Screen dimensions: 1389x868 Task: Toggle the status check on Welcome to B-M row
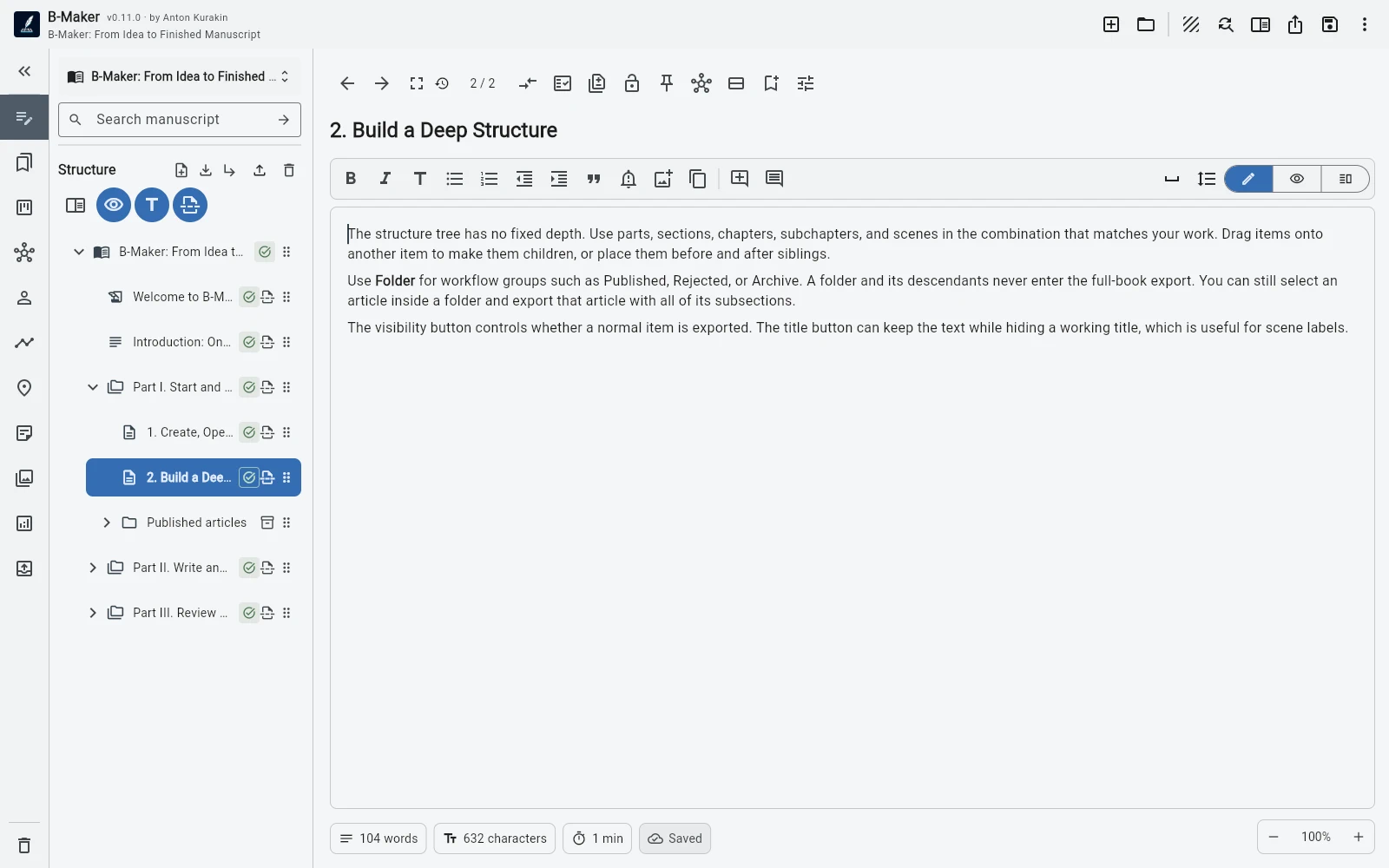249,297
